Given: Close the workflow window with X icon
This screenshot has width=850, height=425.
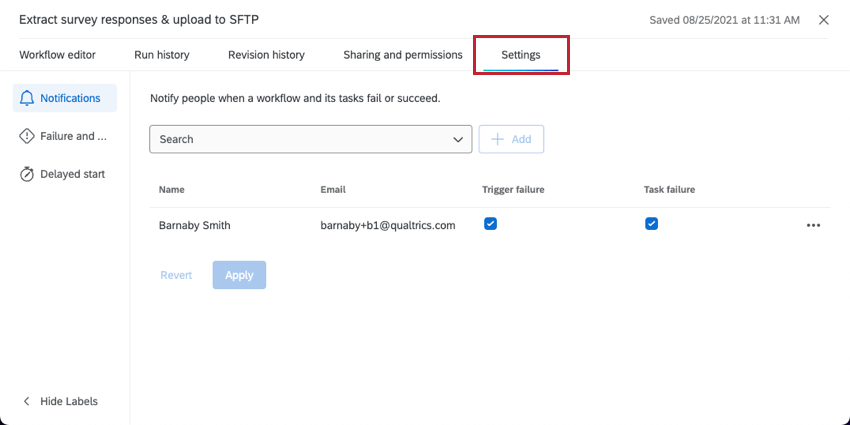Looking at the screenshot, I should tap(824, 20).
